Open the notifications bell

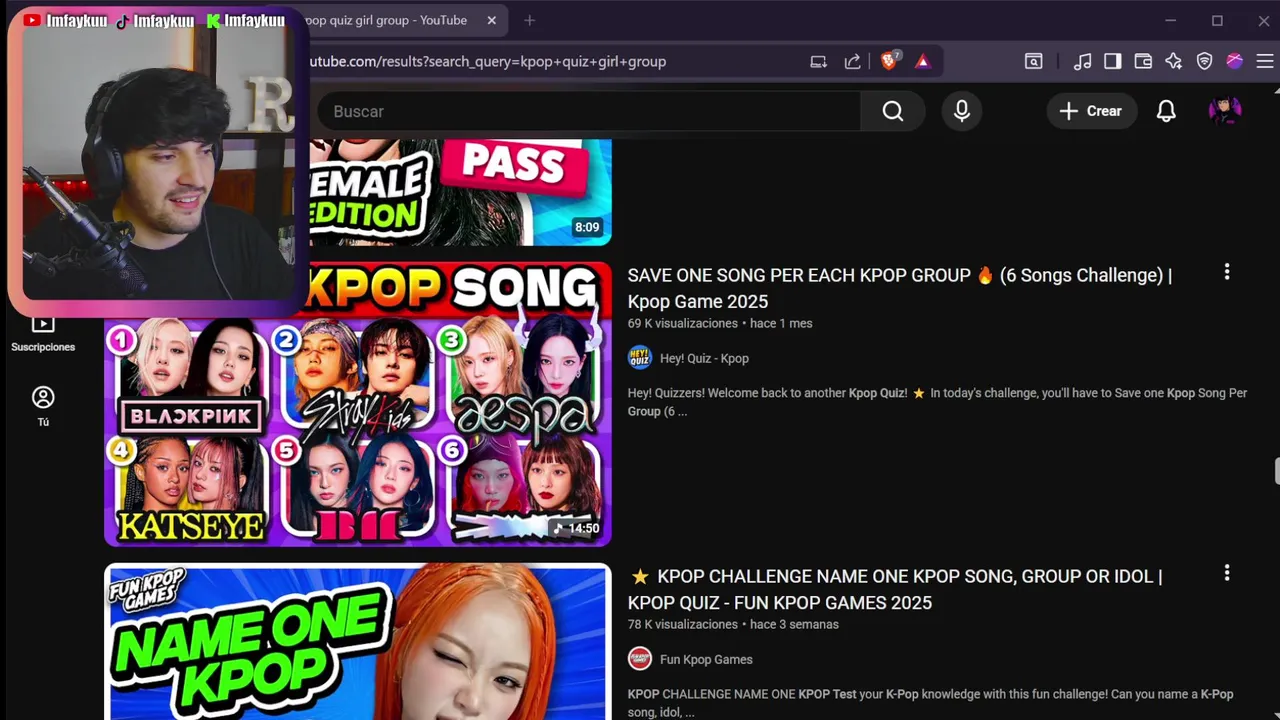click(1166, 111)
